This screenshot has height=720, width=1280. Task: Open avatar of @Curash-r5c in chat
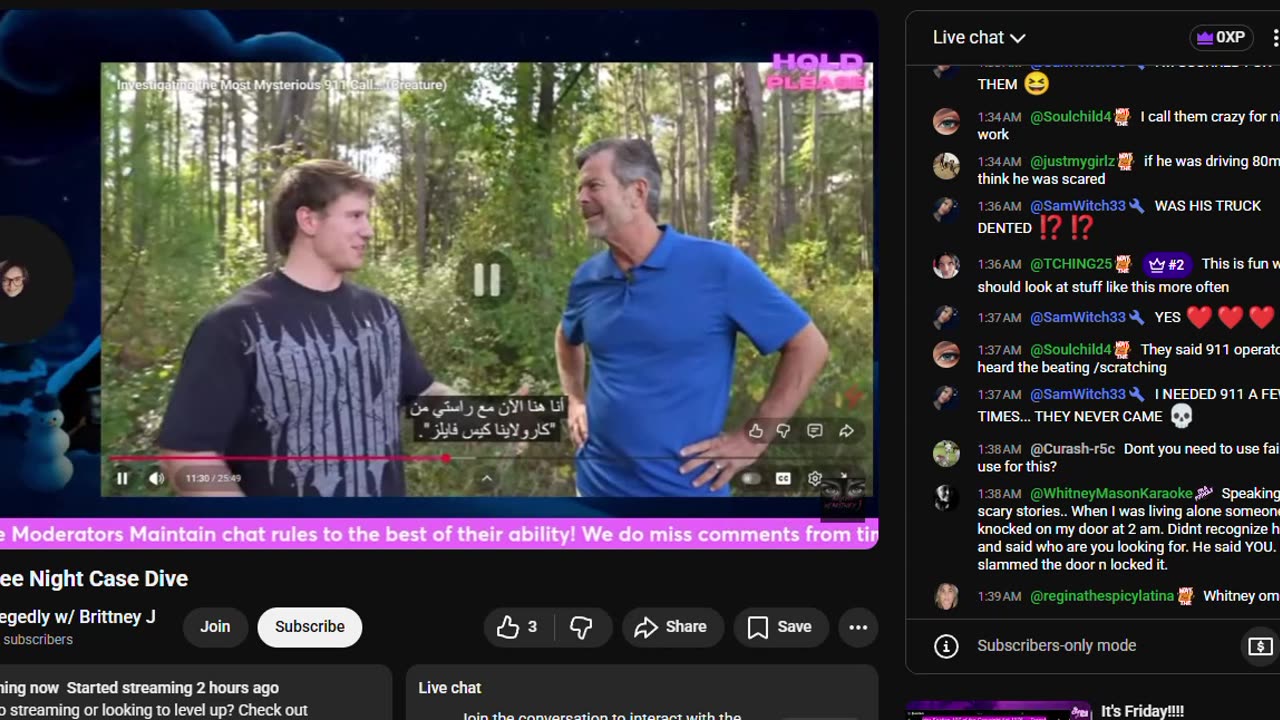click(x=946, y=453)
